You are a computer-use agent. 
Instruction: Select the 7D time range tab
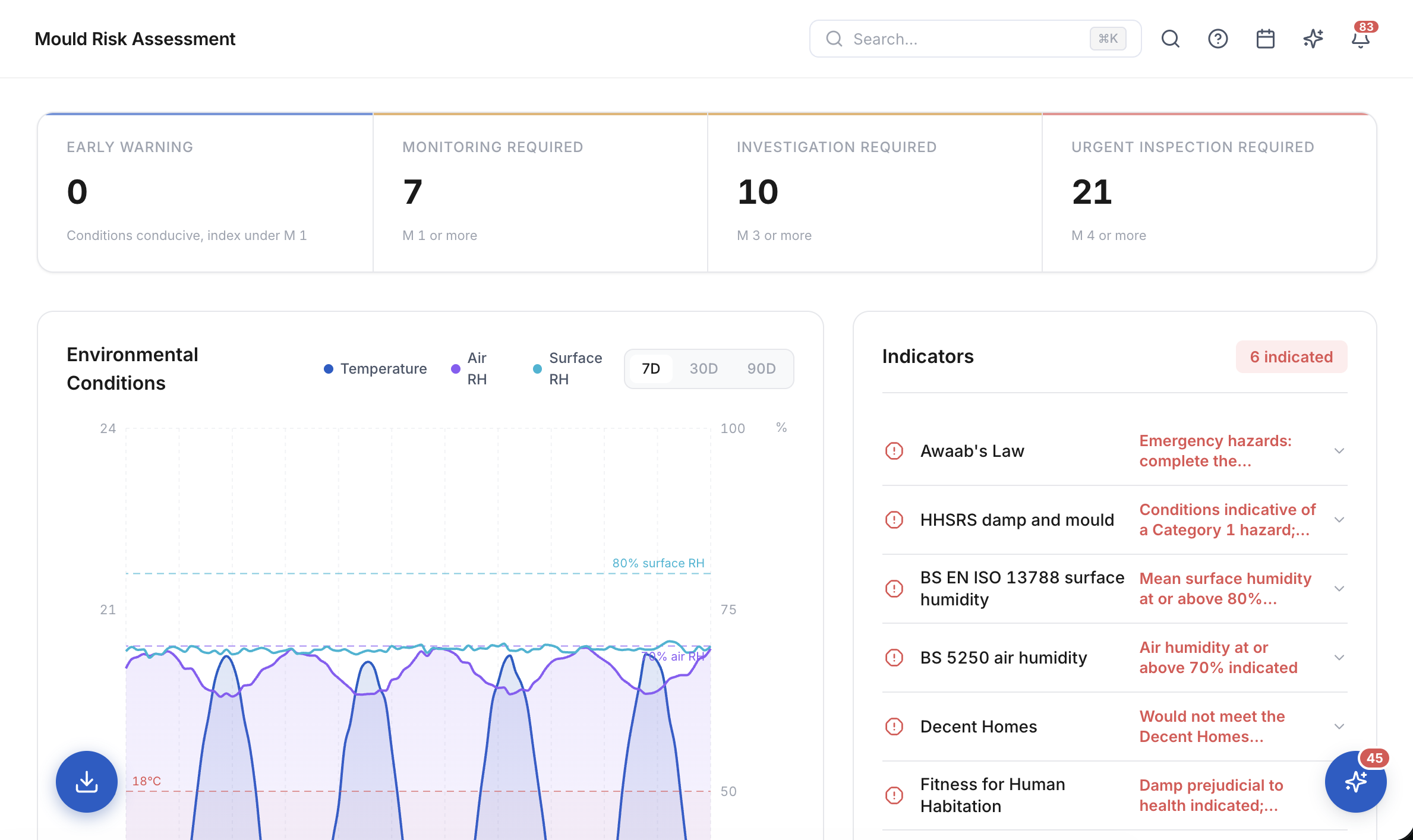tap(651, 369)
